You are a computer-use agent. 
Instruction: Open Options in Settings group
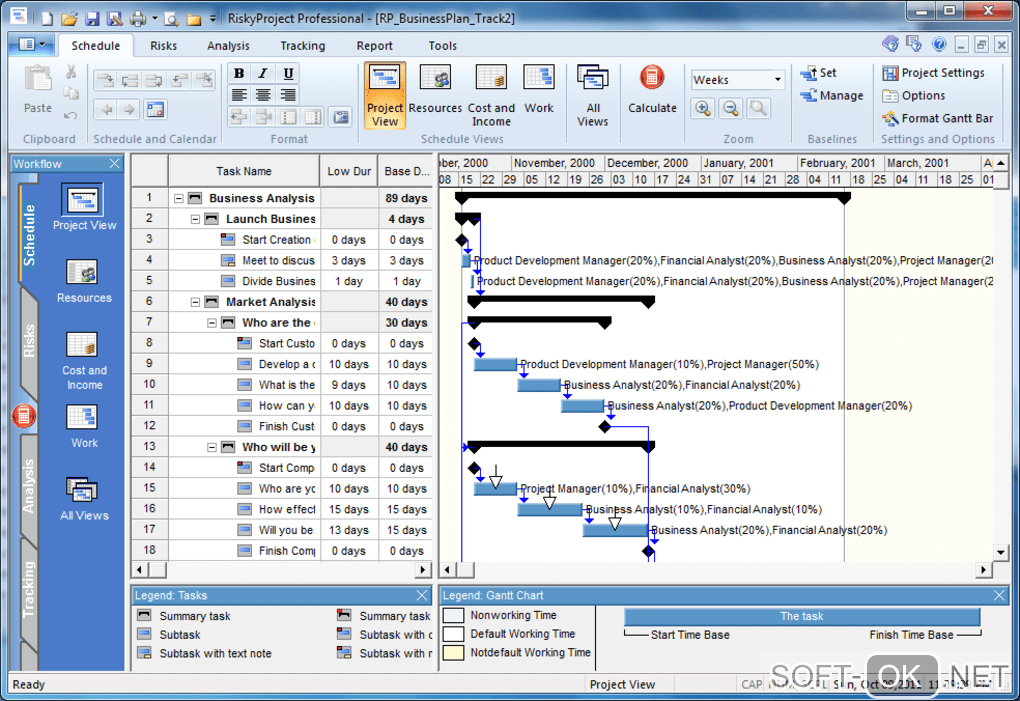pos(913,96)
